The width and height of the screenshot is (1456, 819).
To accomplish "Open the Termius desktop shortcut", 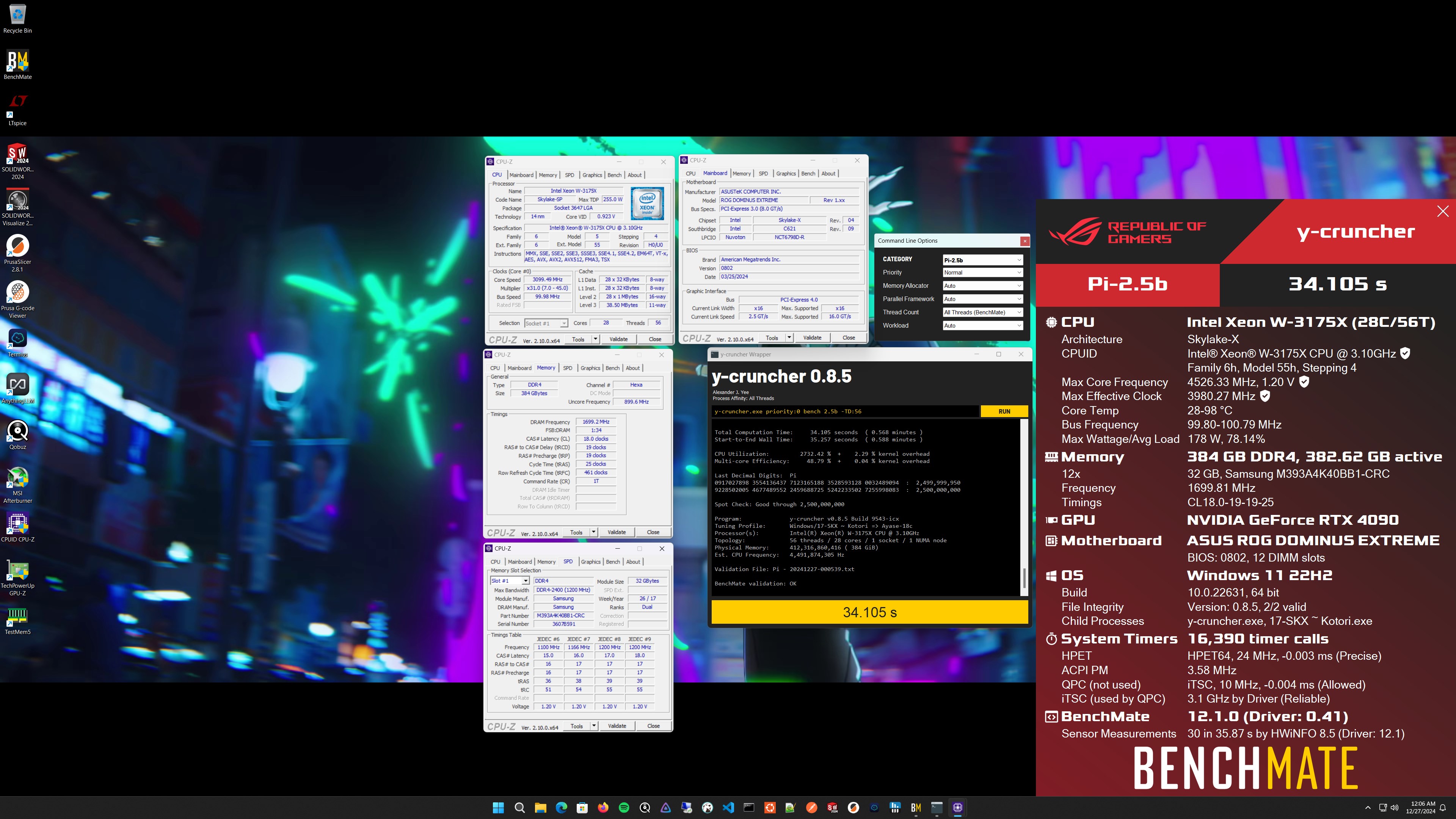I will (x=17, y=343).
